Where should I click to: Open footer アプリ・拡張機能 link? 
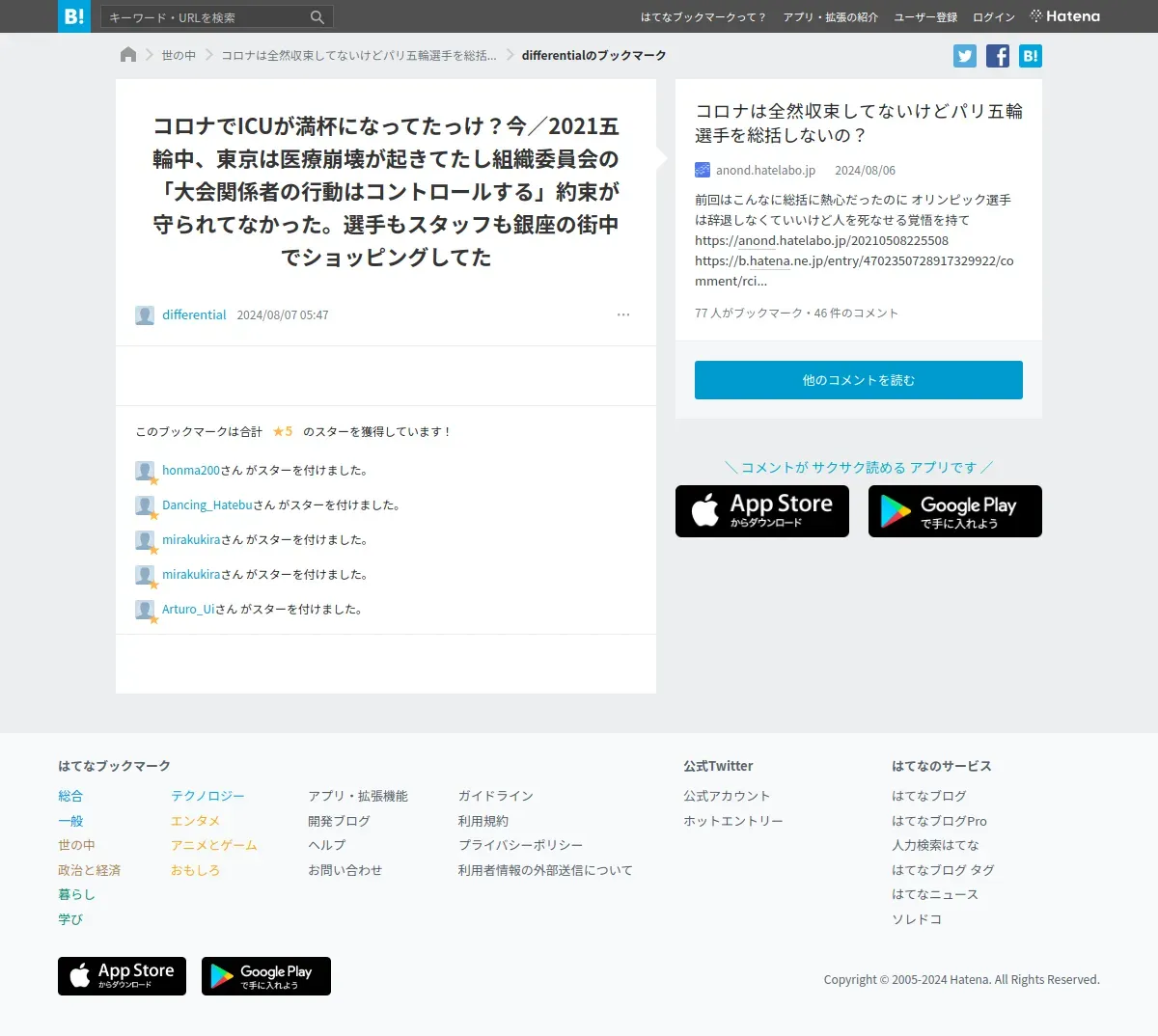pos(358,796)
